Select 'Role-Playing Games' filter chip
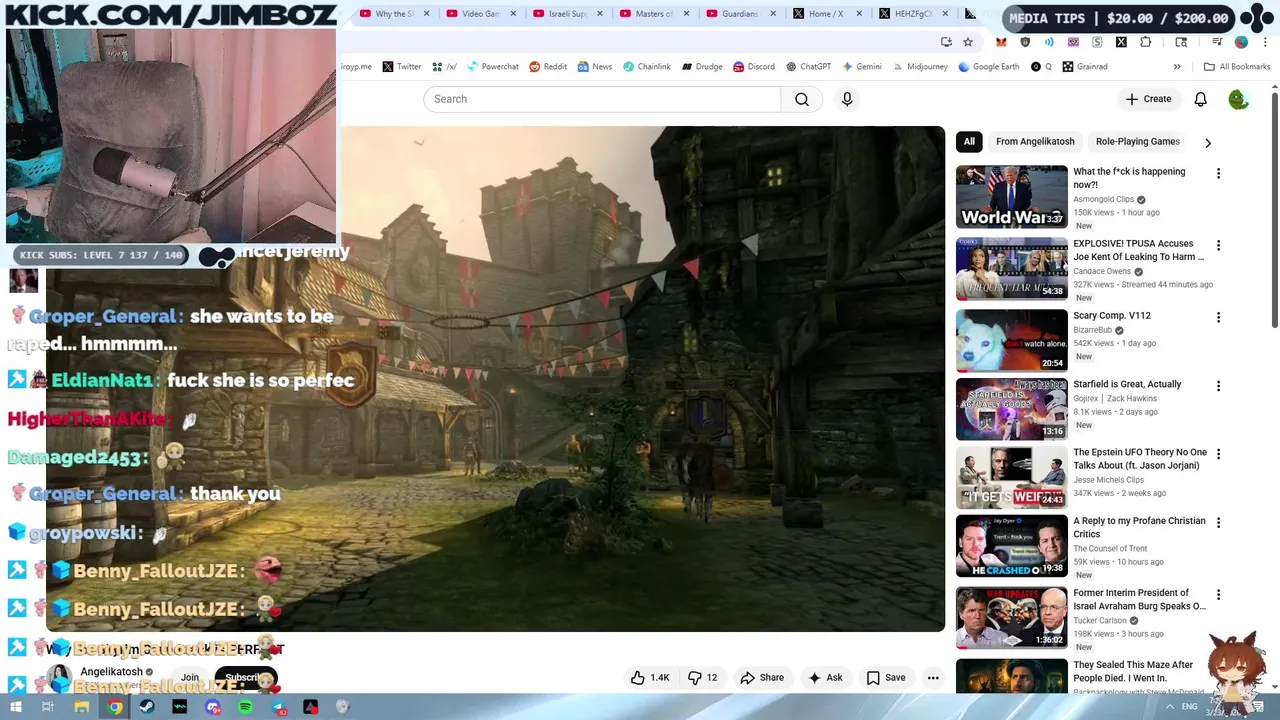1280x720 pixels. pos(1137,142)
